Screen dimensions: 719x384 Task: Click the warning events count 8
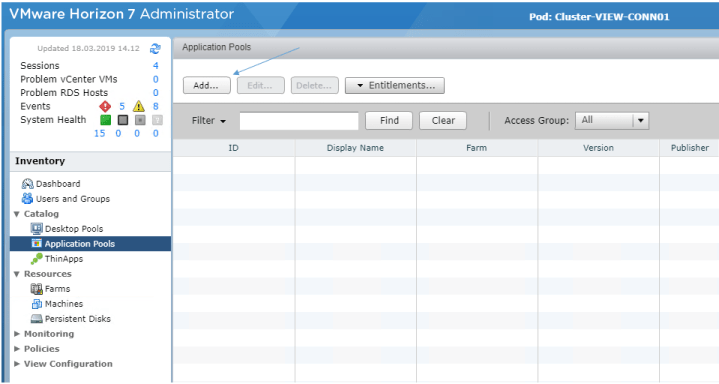[156, 106]
